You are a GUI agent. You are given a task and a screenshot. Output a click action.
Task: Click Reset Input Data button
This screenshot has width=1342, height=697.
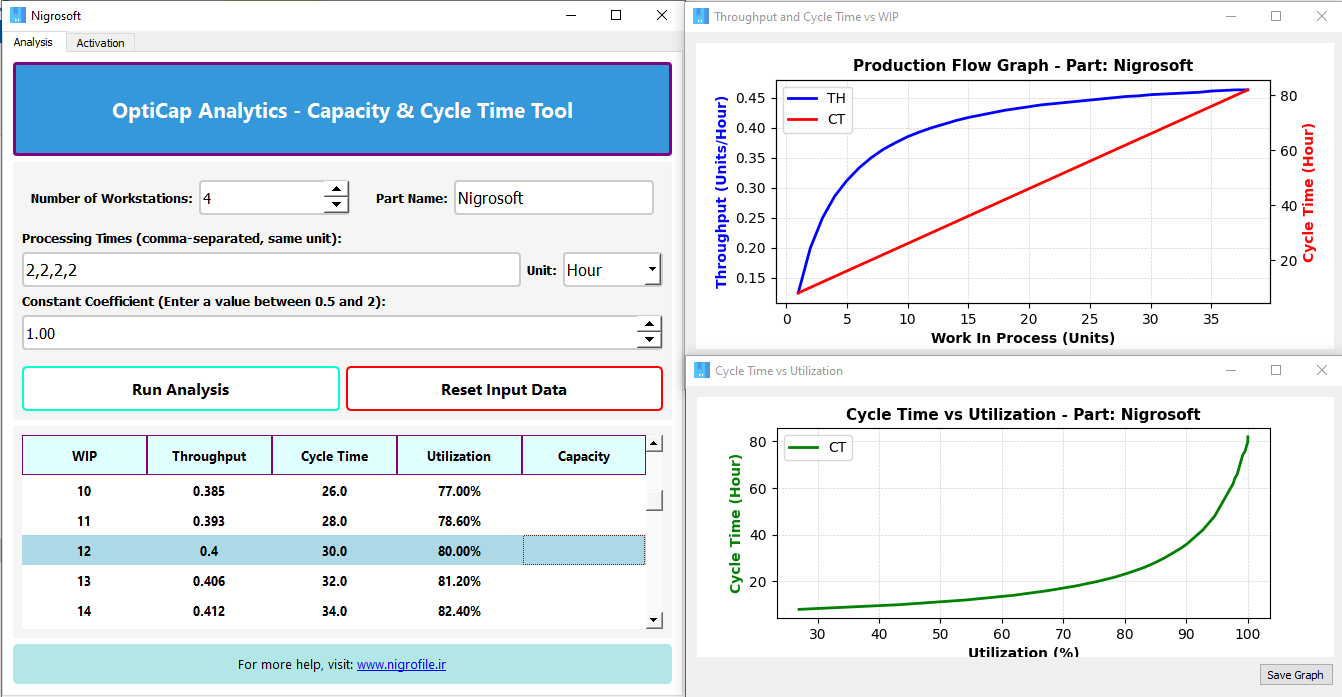pyautogui.click(x=504, y=389)
